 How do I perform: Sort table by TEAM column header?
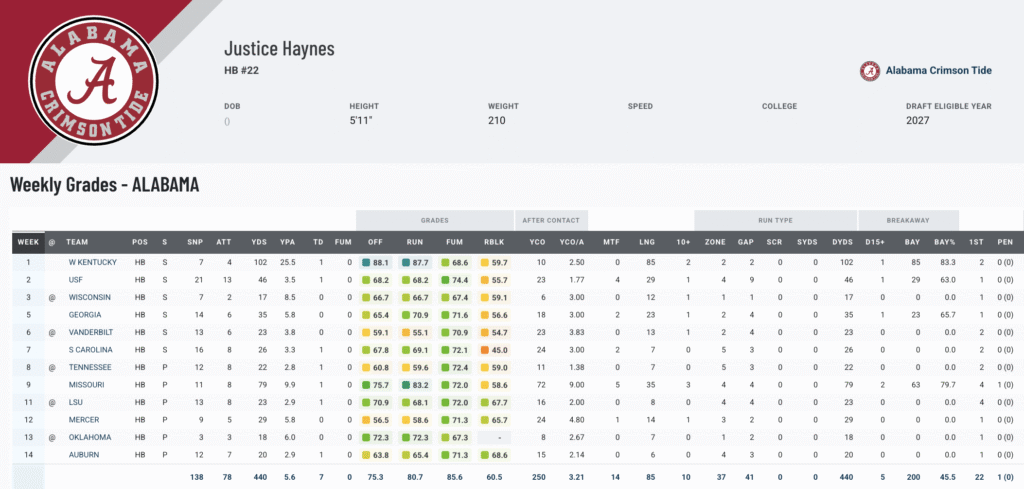click(77, 242)
